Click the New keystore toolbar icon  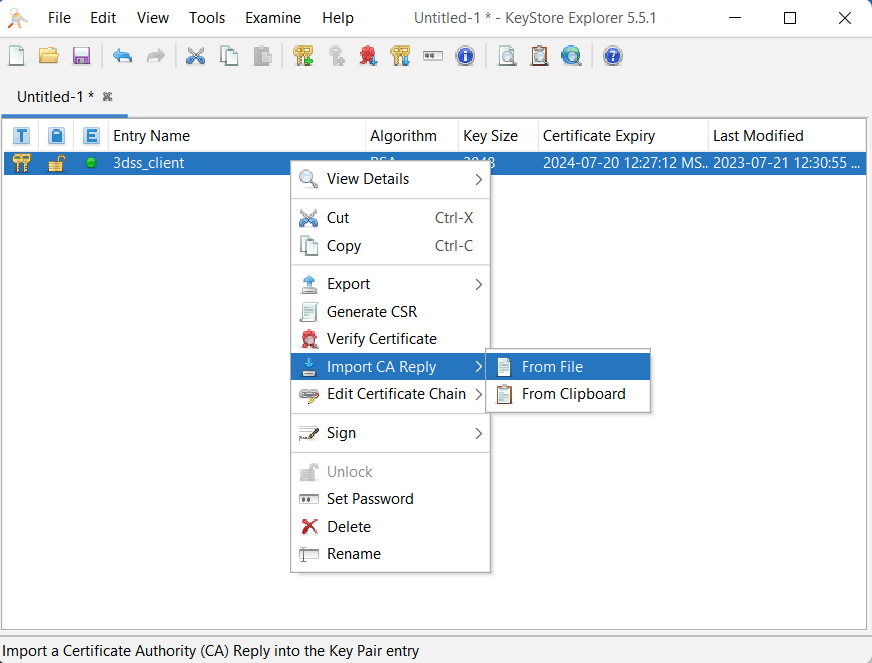point(17,56)
